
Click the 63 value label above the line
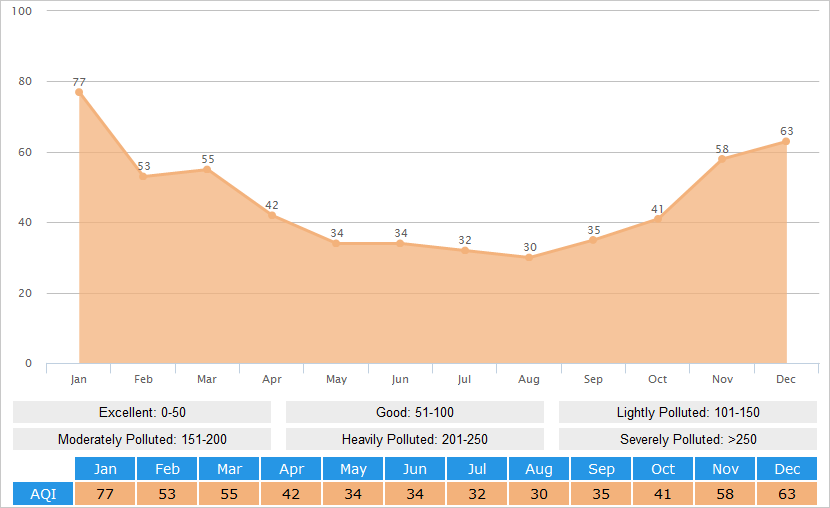tap(787, 131)
